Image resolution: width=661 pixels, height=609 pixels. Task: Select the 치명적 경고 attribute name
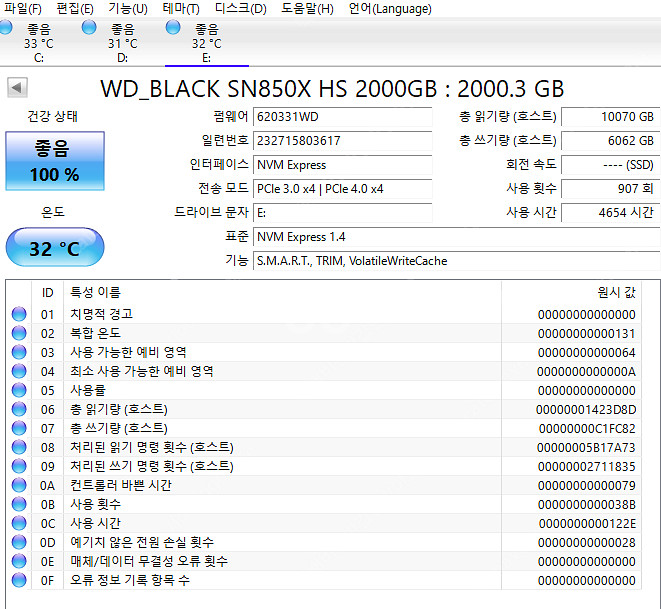click(101, 314)
